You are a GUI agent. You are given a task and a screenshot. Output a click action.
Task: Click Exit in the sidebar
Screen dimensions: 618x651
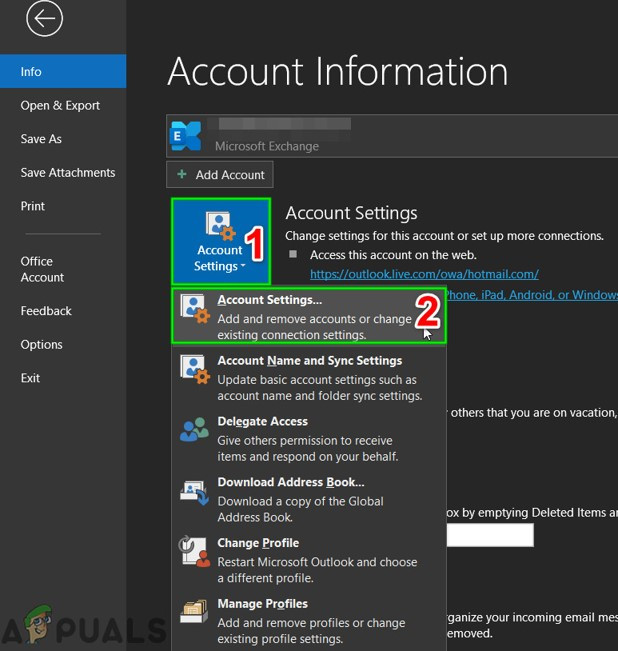[x=31, y=378]
